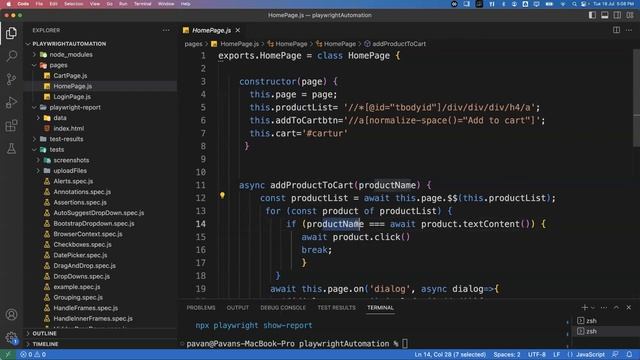
Task: Open the Extensions view
Action: point(11,126)
